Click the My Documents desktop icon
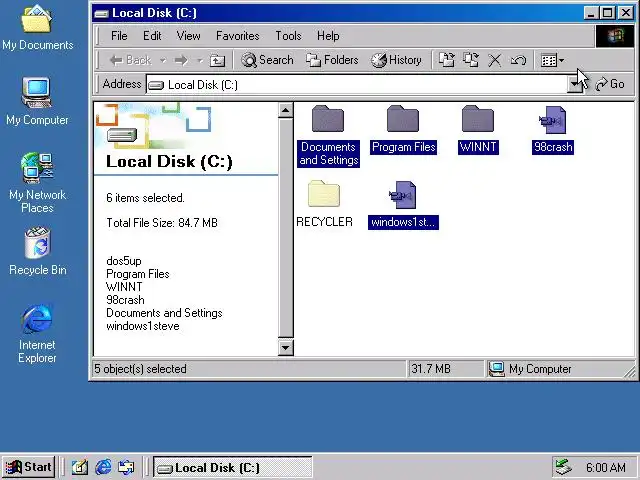This screenshot has width=640, height=480. pos(38,28)
